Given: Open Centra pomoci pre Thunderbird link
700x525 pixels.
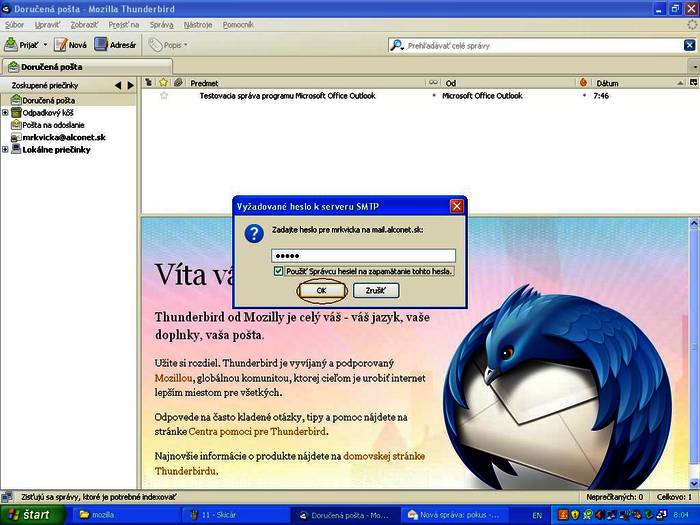Looking at the screenshot, I should pyautogui.click(x=257, y=431).
